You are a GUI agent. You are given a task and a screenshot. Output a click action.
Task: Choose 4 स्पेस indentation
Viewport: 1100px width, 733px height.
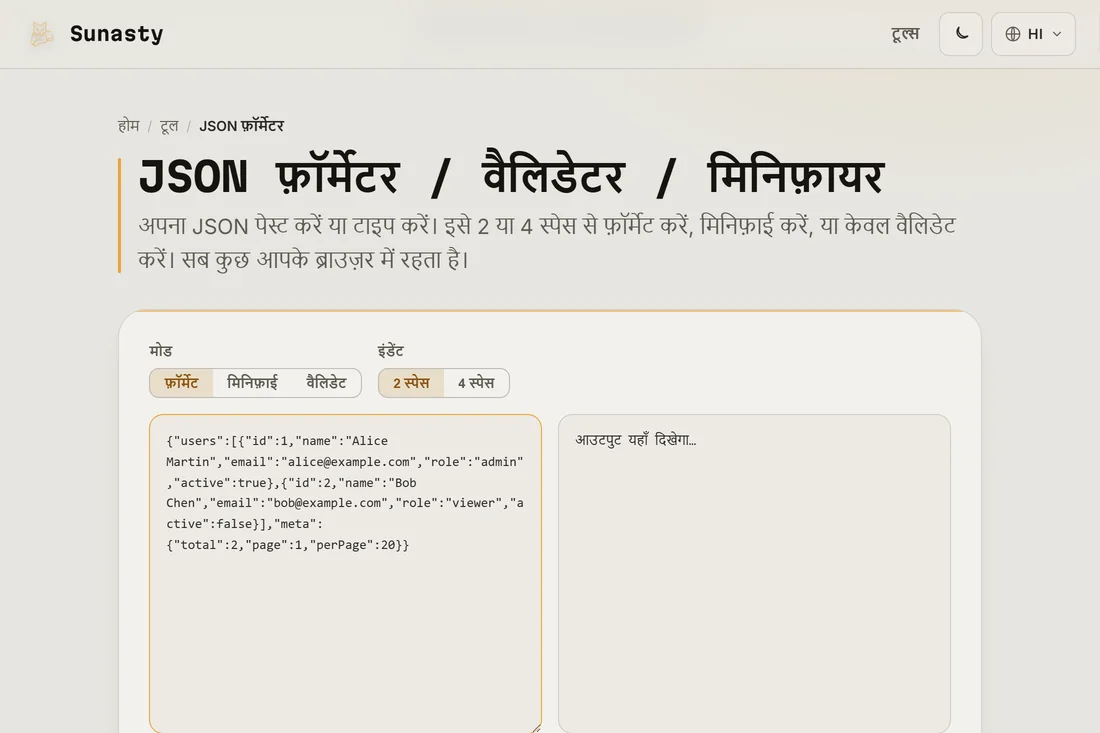(476, 383)
